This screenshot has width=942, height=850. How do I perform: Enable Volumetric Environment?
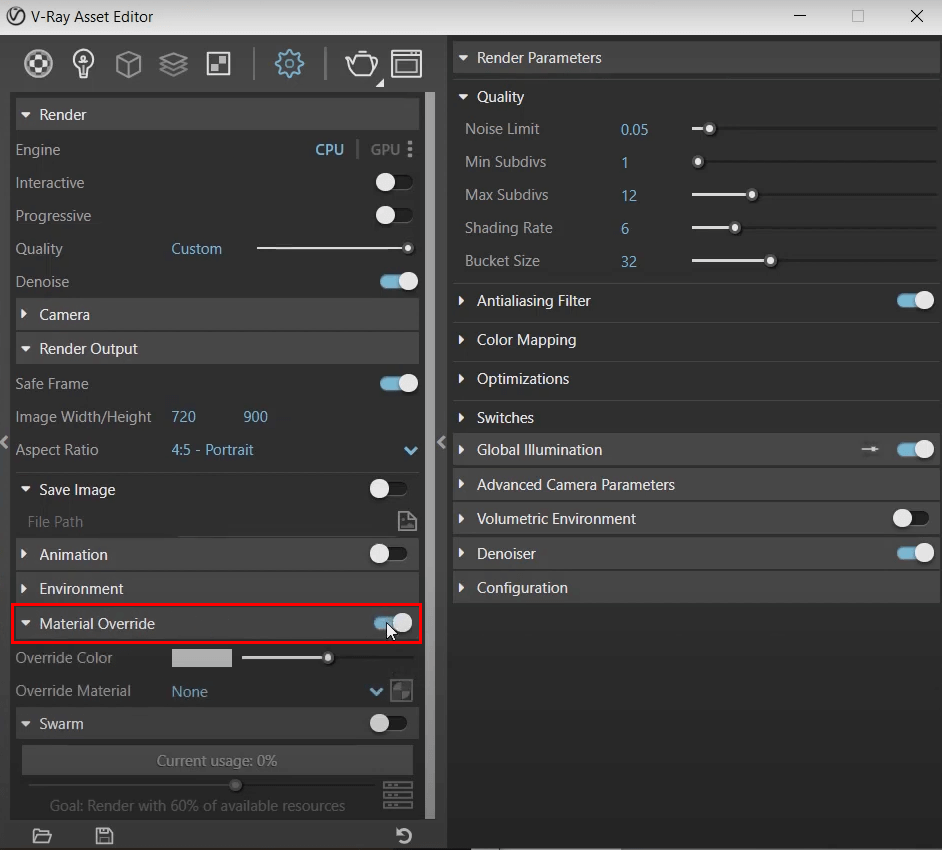tap(910, 518)
